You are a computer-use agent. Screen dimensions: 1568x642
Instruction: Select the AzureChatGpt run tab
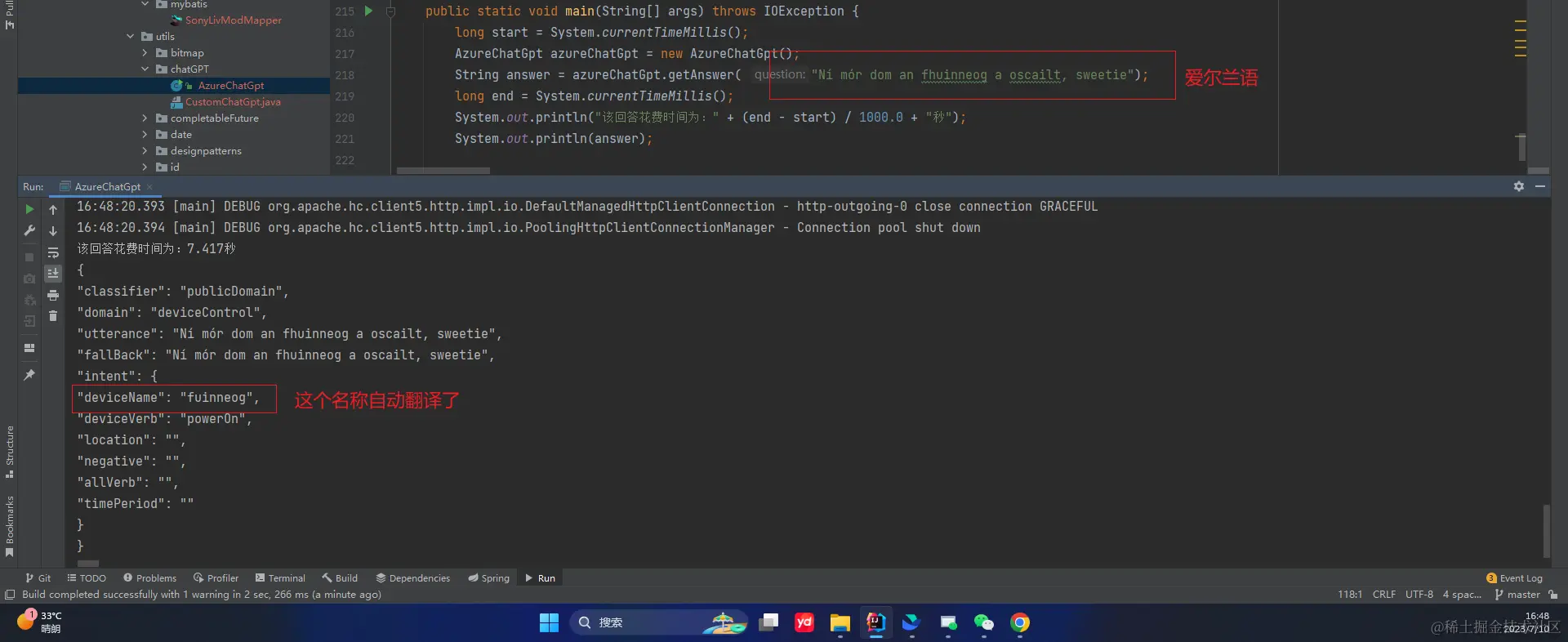(x=106, y=187)
